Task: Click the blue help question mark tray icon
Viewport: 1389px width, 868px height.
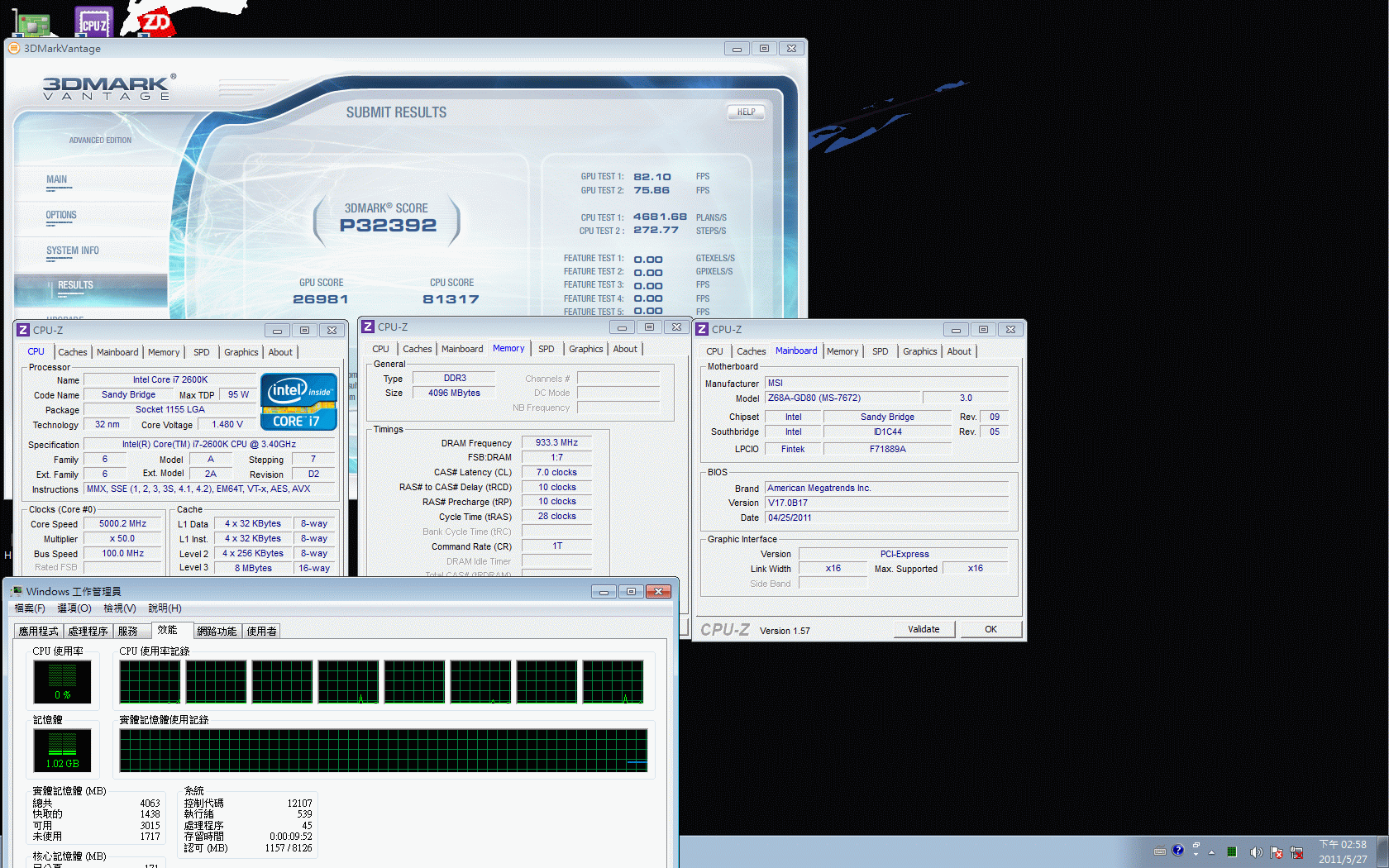Action: coord(1177,851)
